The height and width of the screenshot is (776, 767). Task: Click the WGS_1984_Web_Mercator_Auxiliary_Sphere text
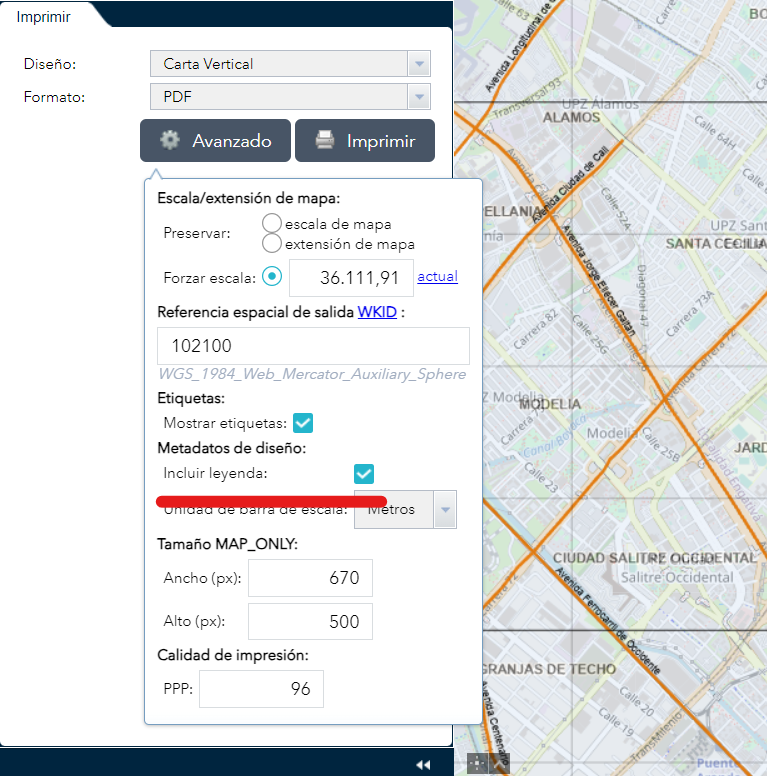tap(312, 374)
